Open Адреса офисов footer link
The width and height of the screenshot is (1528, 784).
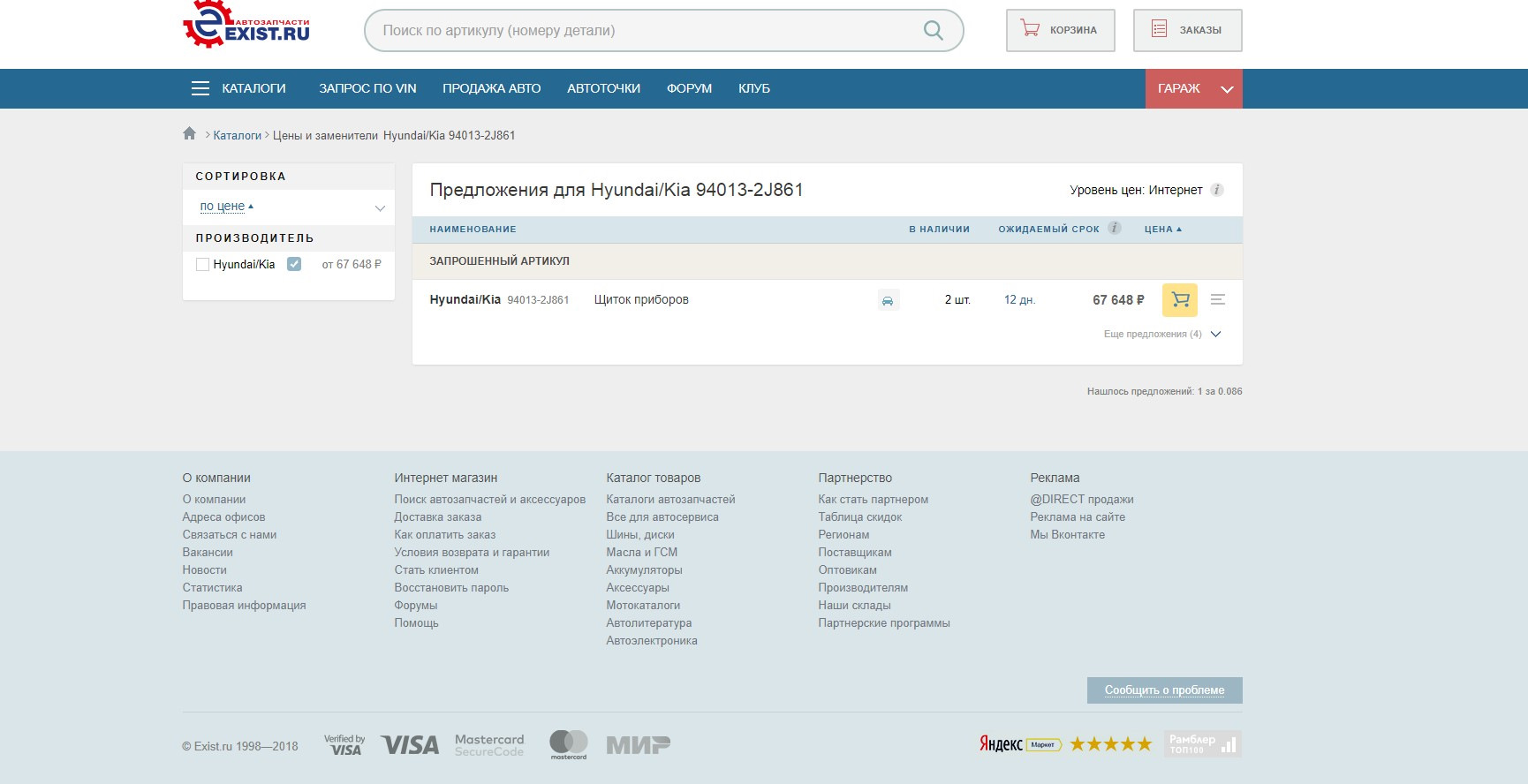coord(223,517)
